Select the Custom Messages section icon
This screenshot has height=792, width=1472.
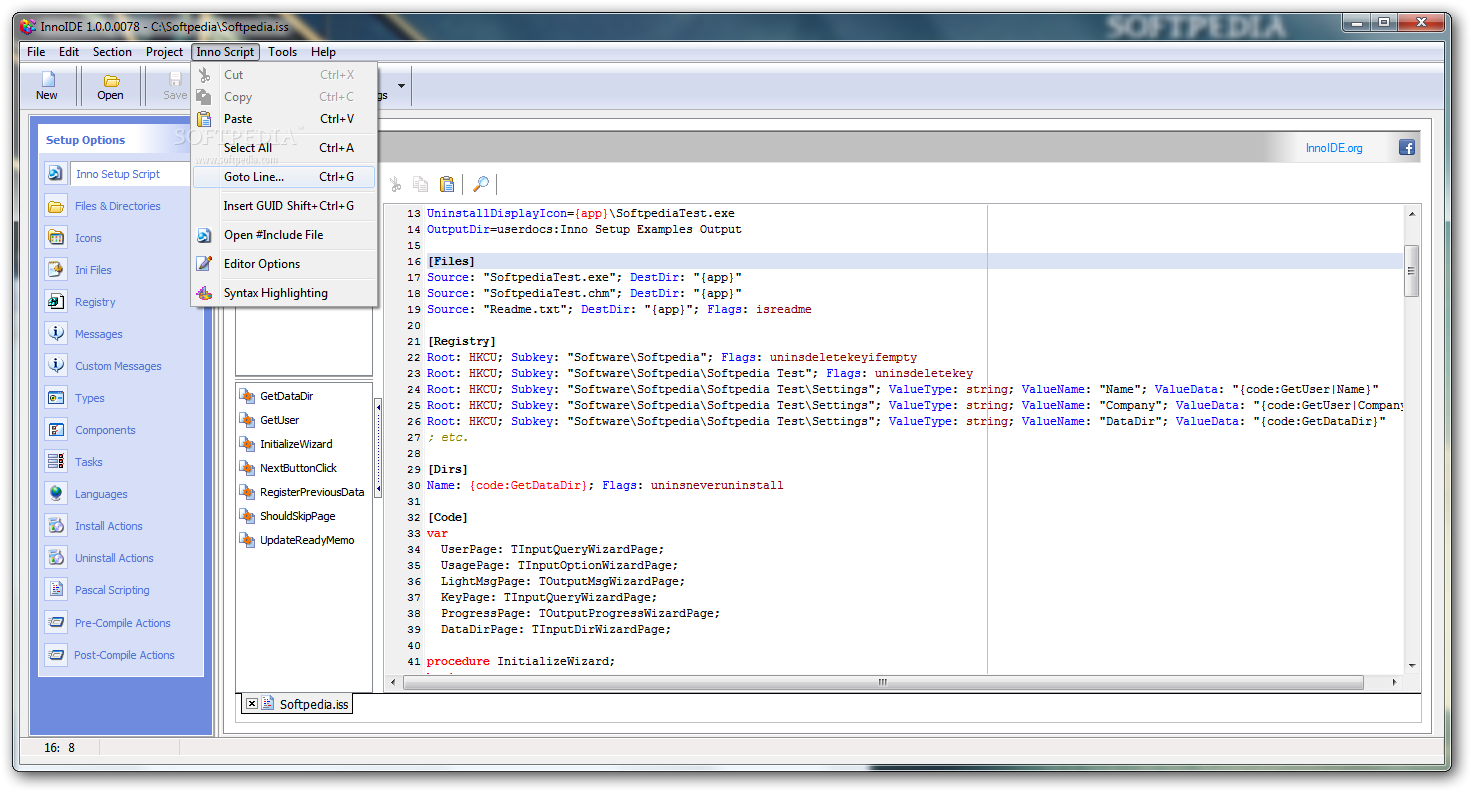(x=56, y=366)
